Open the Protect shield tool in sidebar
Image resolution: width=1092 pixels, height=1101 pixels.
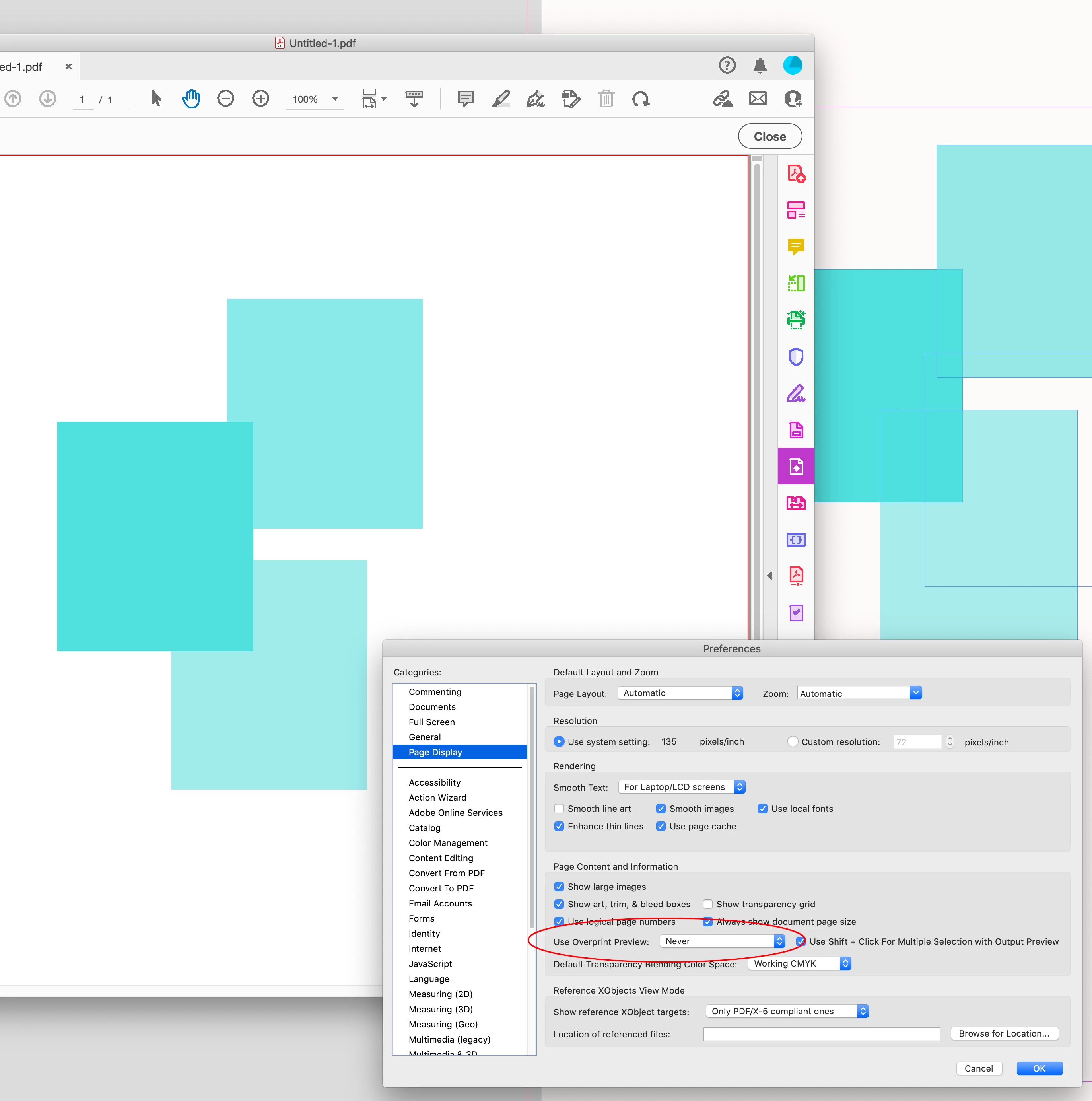[796, 357]
